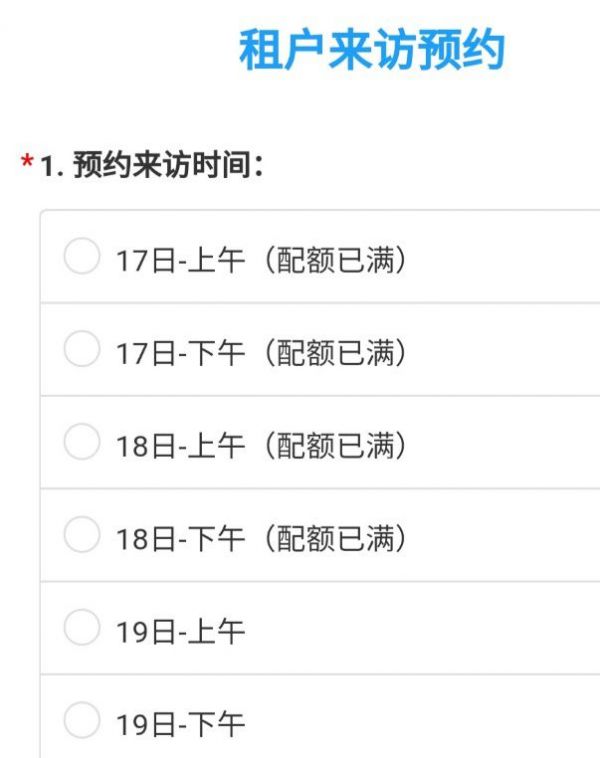Select the 17日-下午 radio button

(x=81, y=350)
